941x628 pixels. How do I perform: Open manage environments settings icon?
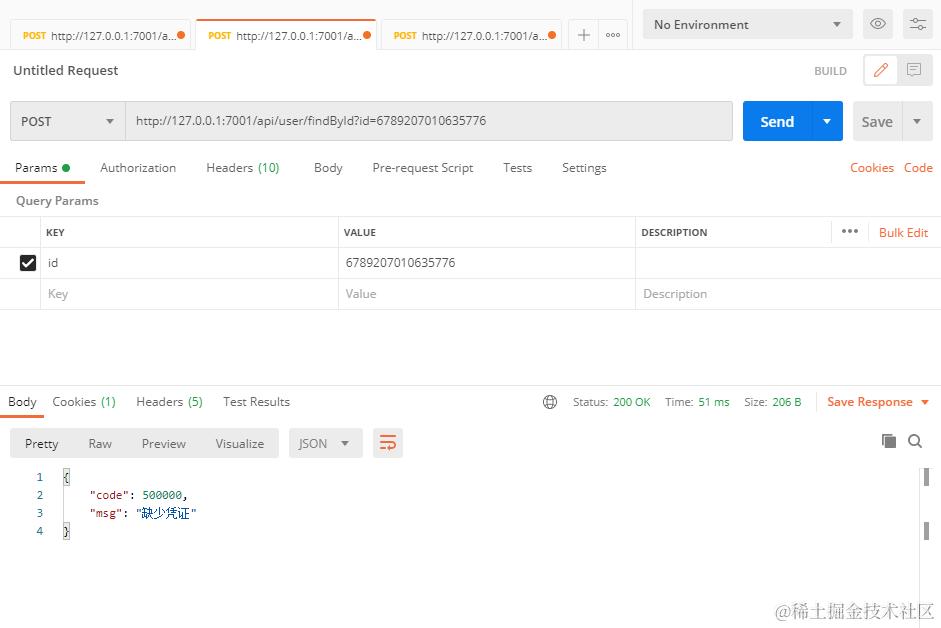(x=917, y=24)
